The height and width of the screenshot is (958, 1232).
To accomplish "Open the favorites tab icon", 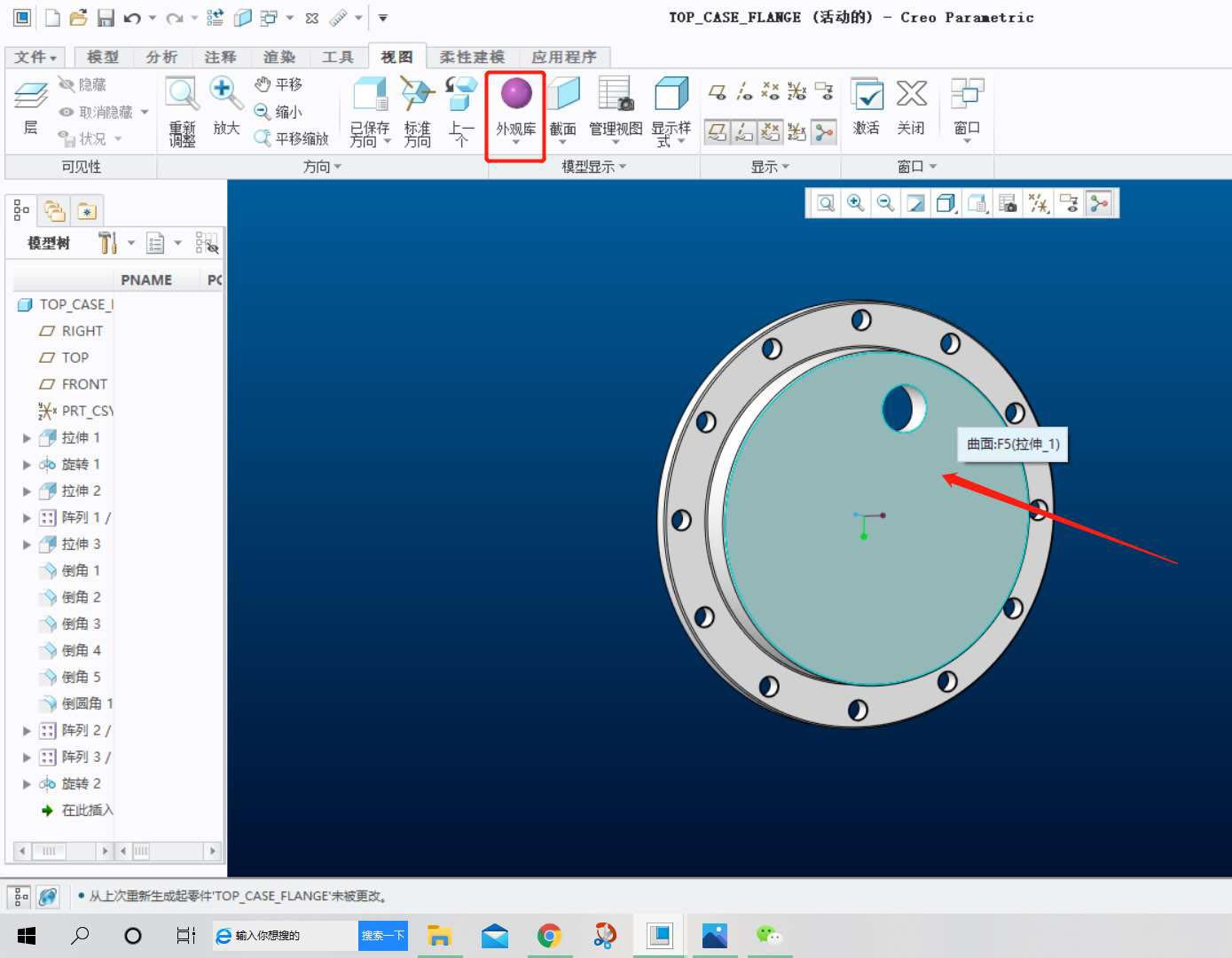I will coord(87,210).
